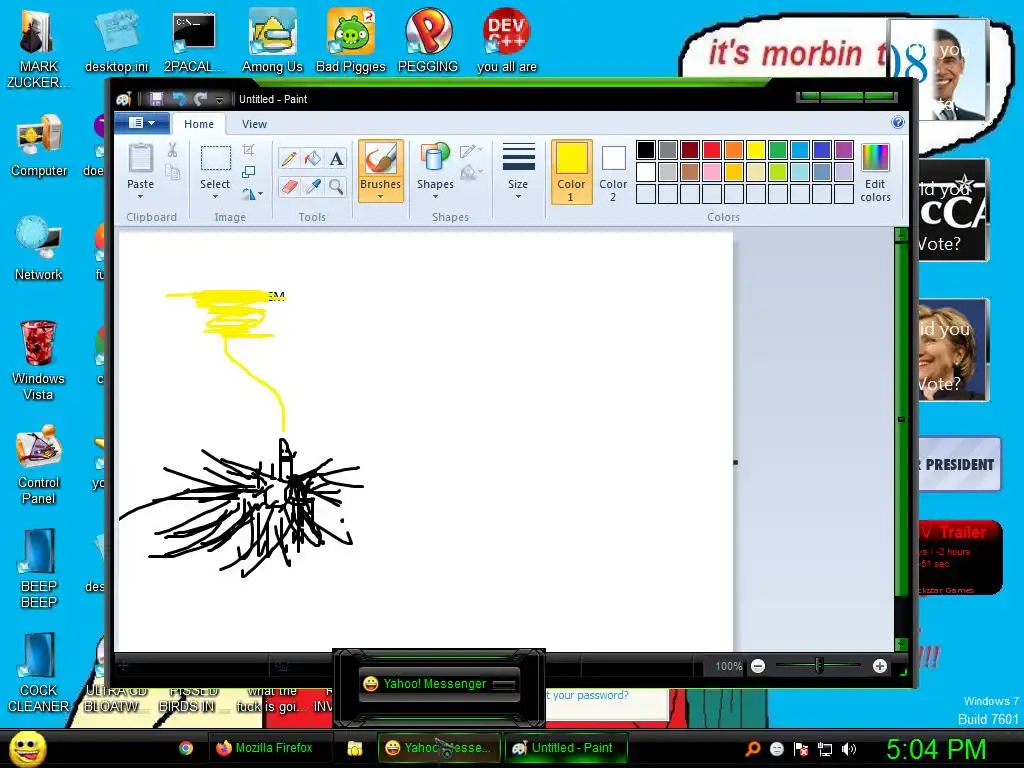Image resolution: width=1024 pixels, height=768 pixels.
Task: Pick the black color swatch
Action: [646, 150]
